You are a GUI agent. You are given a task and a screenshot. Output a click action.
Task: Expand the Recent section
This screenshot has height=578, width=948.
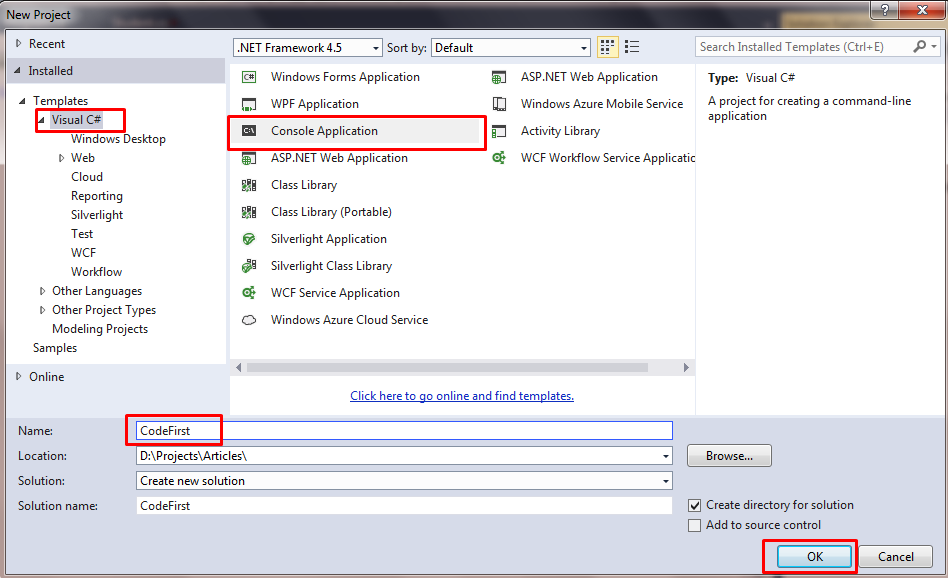pos(18,44)
